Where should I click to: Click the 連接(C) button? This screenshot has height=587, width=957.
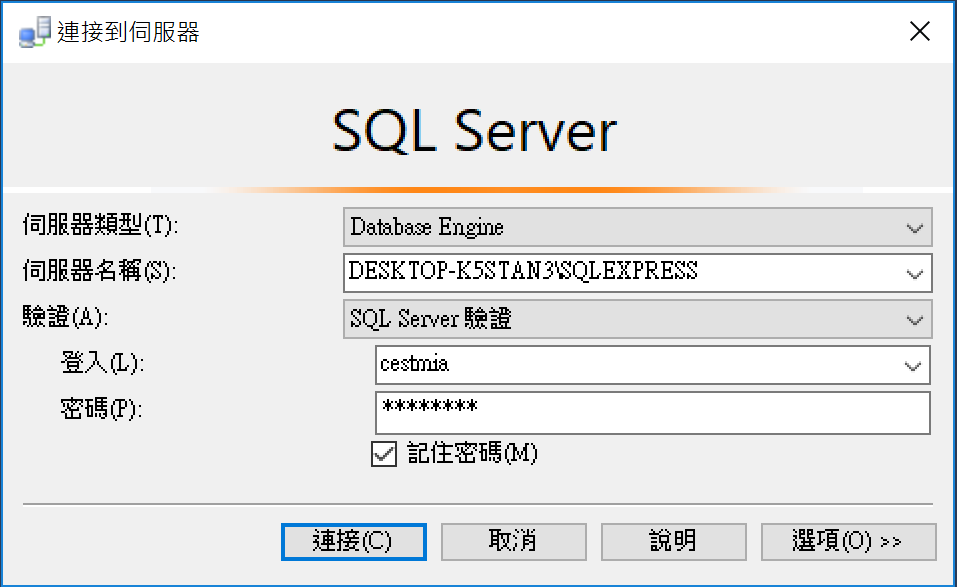(353, 541)
